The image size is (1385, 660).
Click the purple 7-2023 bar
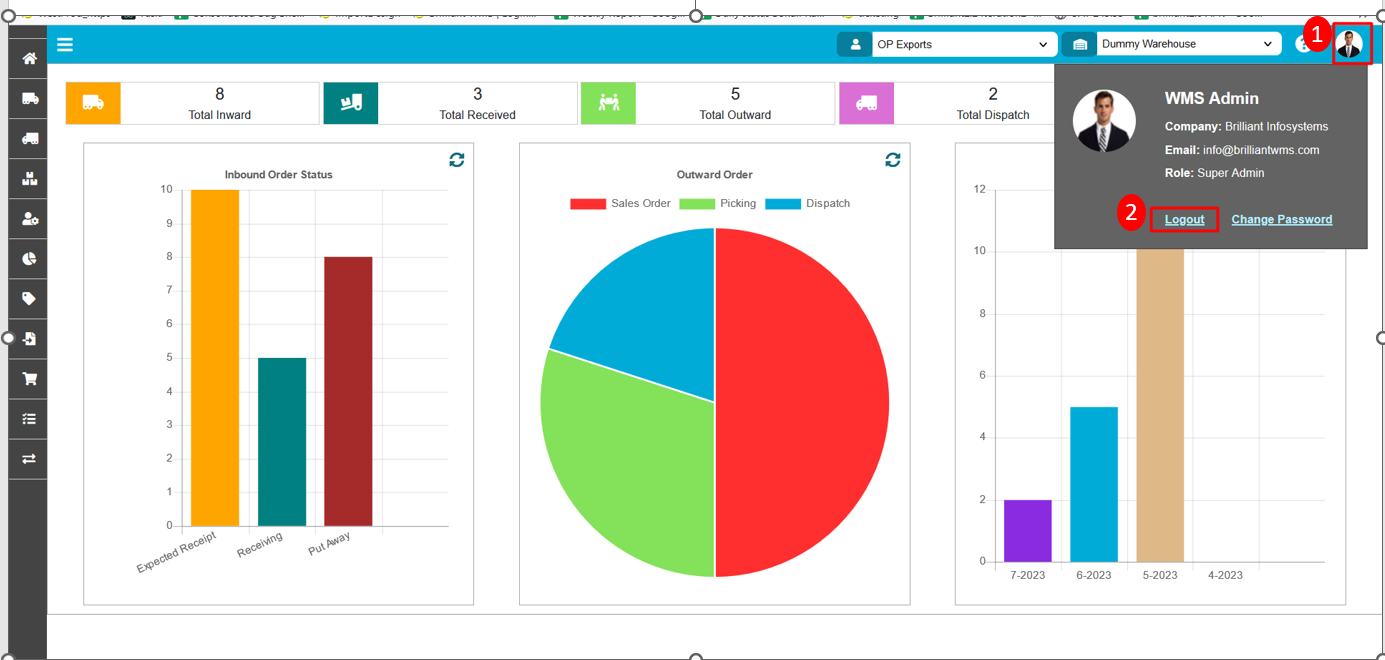click(x=1028, y=531)
